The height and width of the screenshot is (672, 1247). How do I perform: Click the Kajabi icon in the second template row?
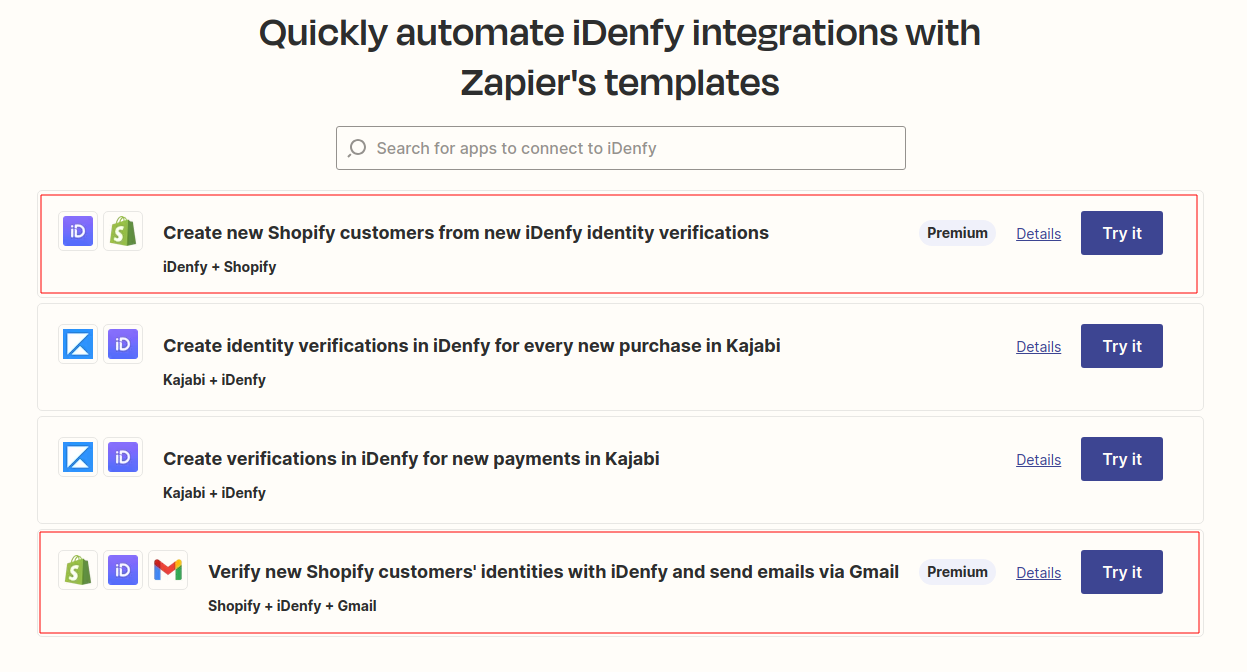pos(77,344)
